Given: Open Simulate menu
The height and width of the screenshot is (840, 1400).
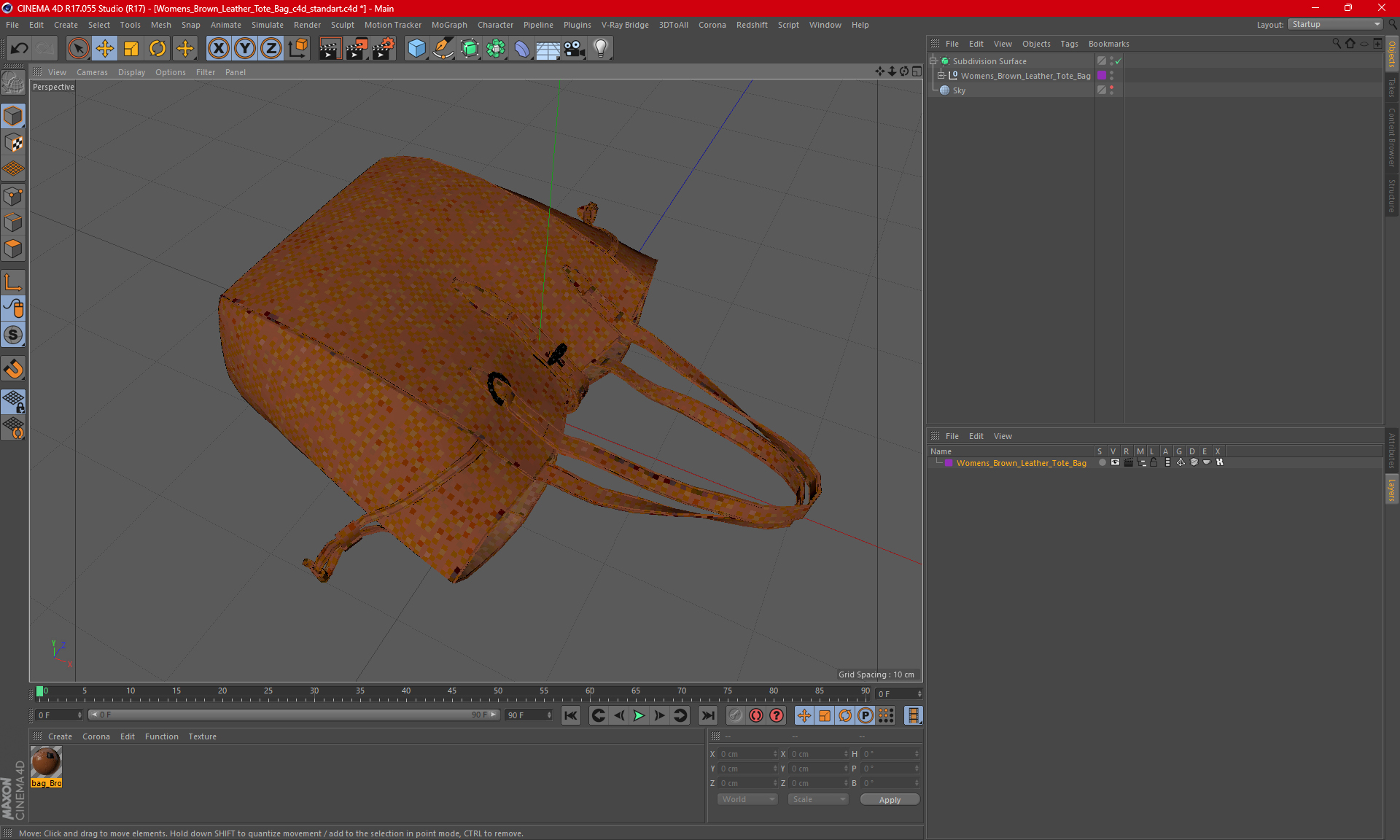Looking at the screenshot, I should (268, 25).
